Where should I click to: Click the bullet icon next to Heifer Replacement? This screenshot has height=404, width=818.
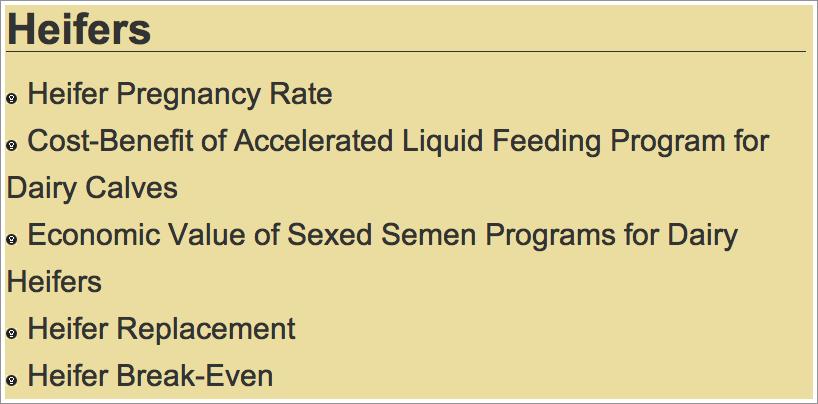click(11, 332)
